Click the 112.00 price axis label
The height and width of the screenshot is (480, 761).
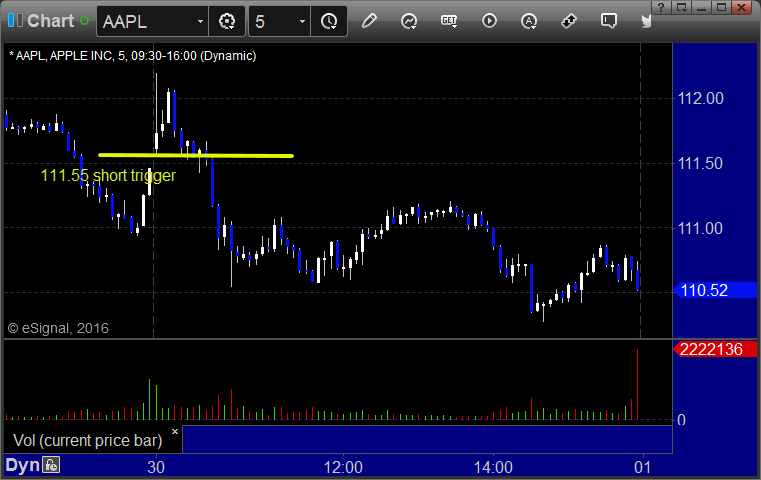(x=700, y=99)
